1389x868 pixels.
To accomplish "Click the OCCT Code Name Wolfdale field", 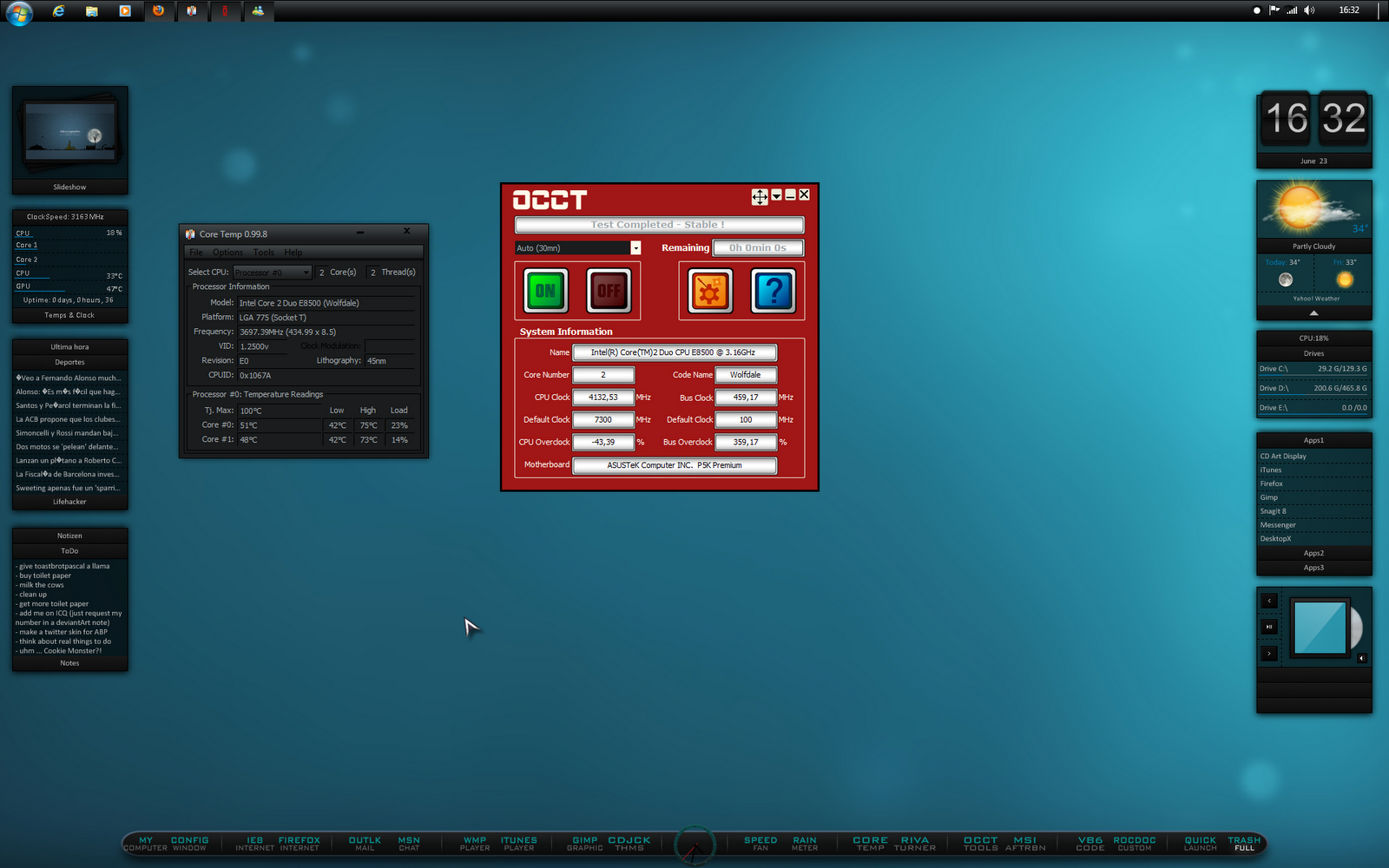I will point(746,375).
